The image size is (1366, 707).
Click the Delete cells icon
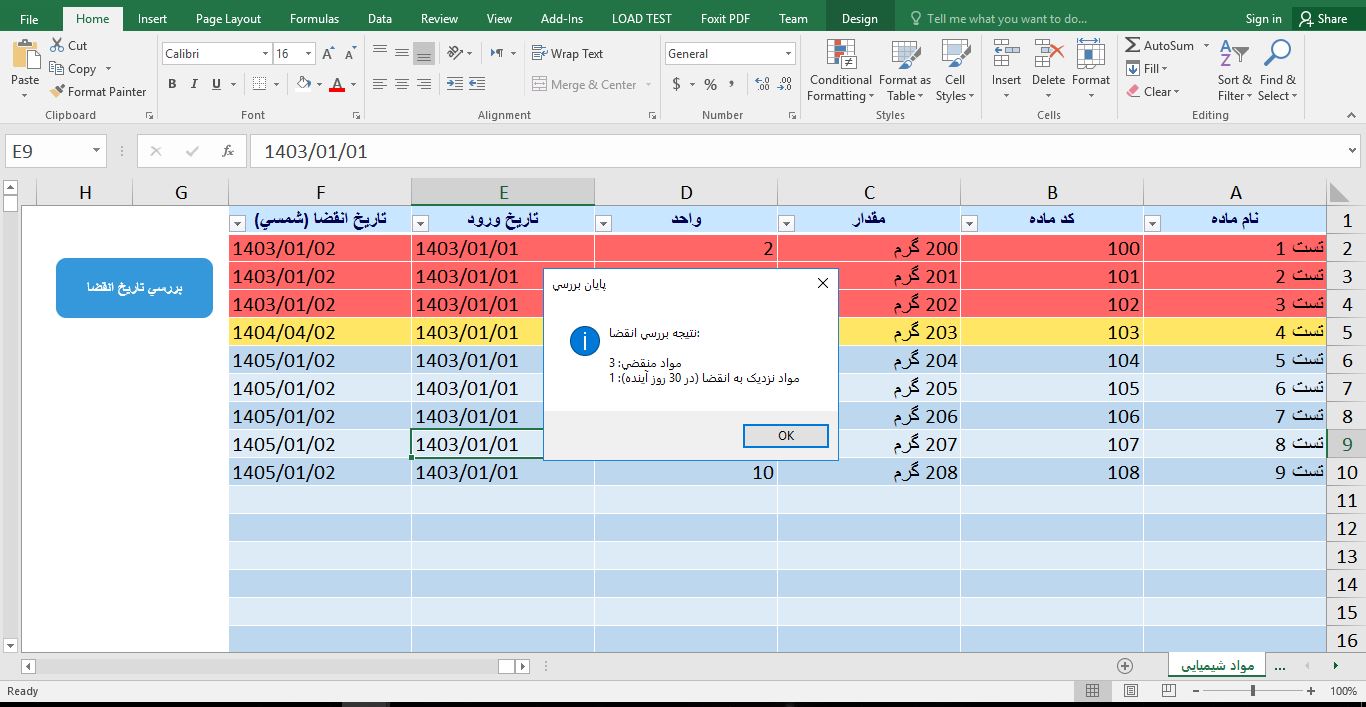click(x=1048, y=55)
